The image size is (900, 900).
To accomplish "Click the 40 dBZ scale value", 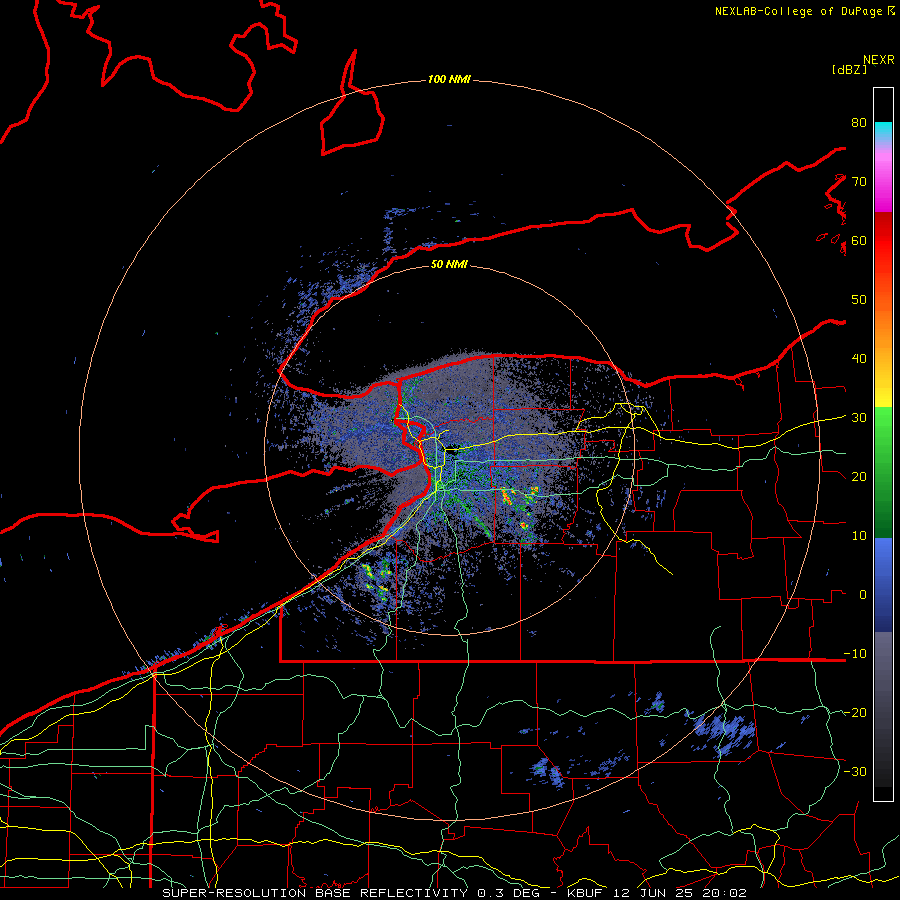I will pos(859,358).
